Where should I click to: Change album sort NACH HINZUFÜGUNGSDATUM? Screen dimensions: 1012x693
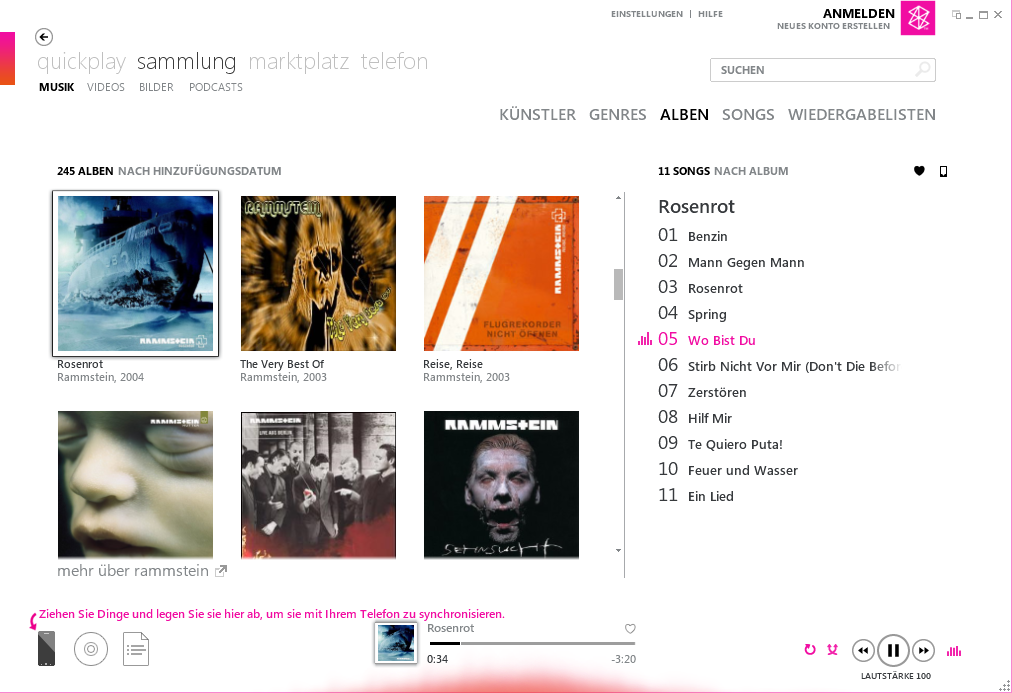[x=199, y=171]
